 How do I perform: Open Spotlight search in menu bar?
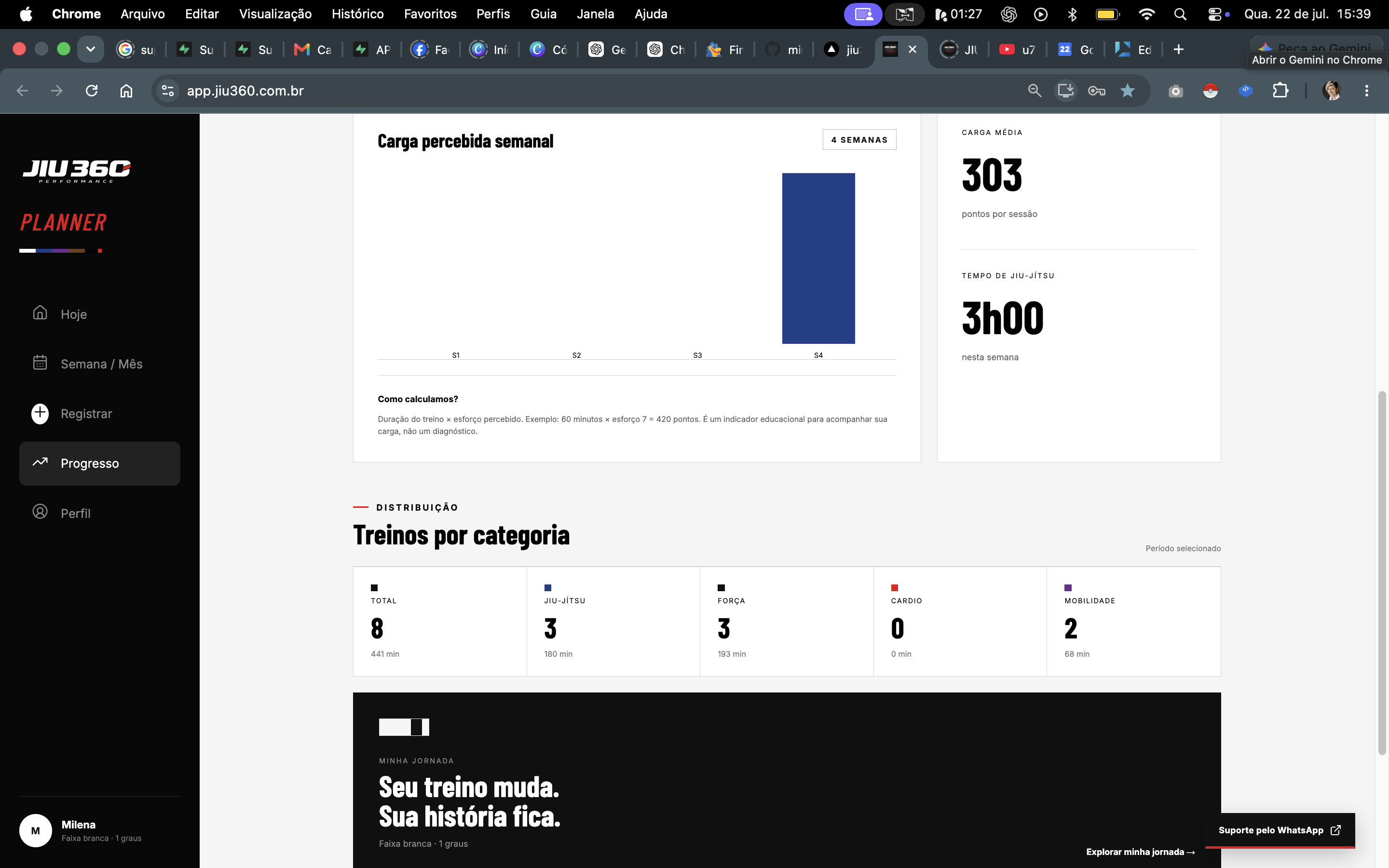(1180, 14)
